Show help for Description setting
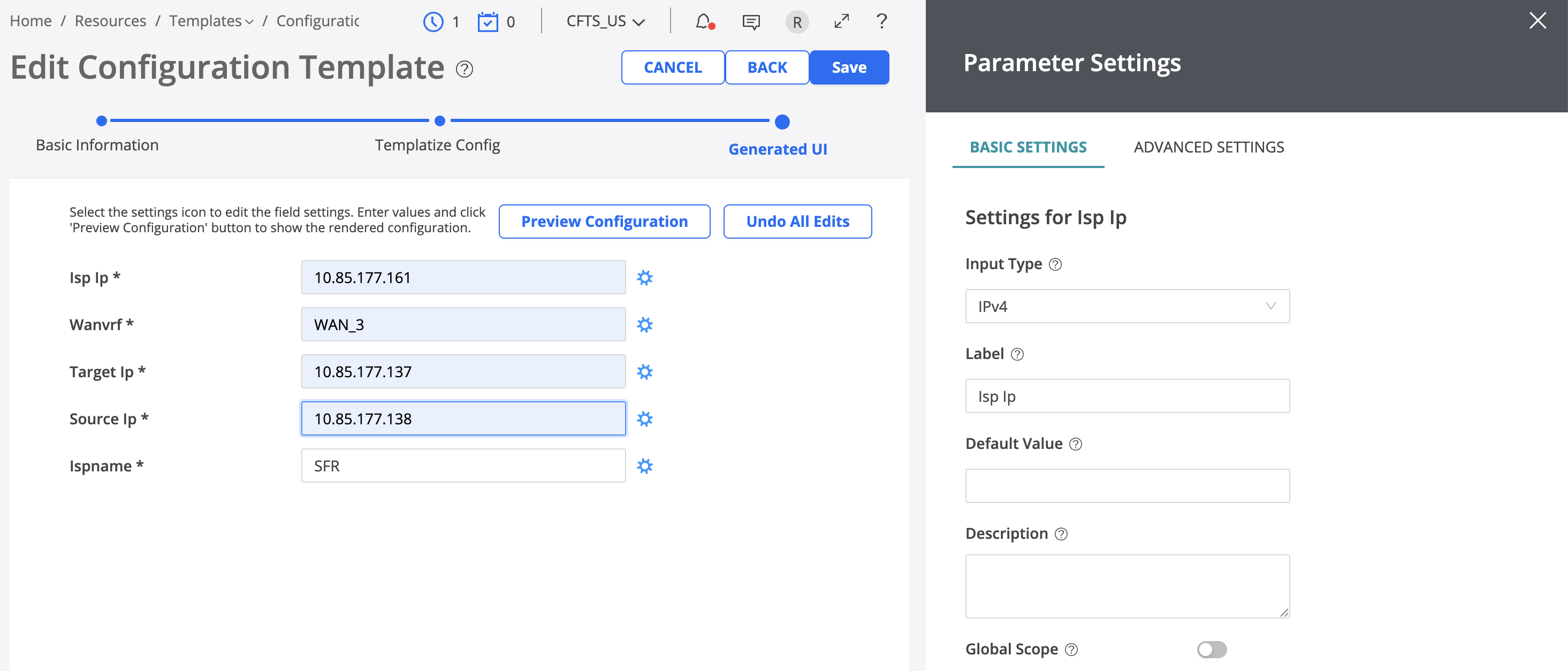 click(1061, 534)
